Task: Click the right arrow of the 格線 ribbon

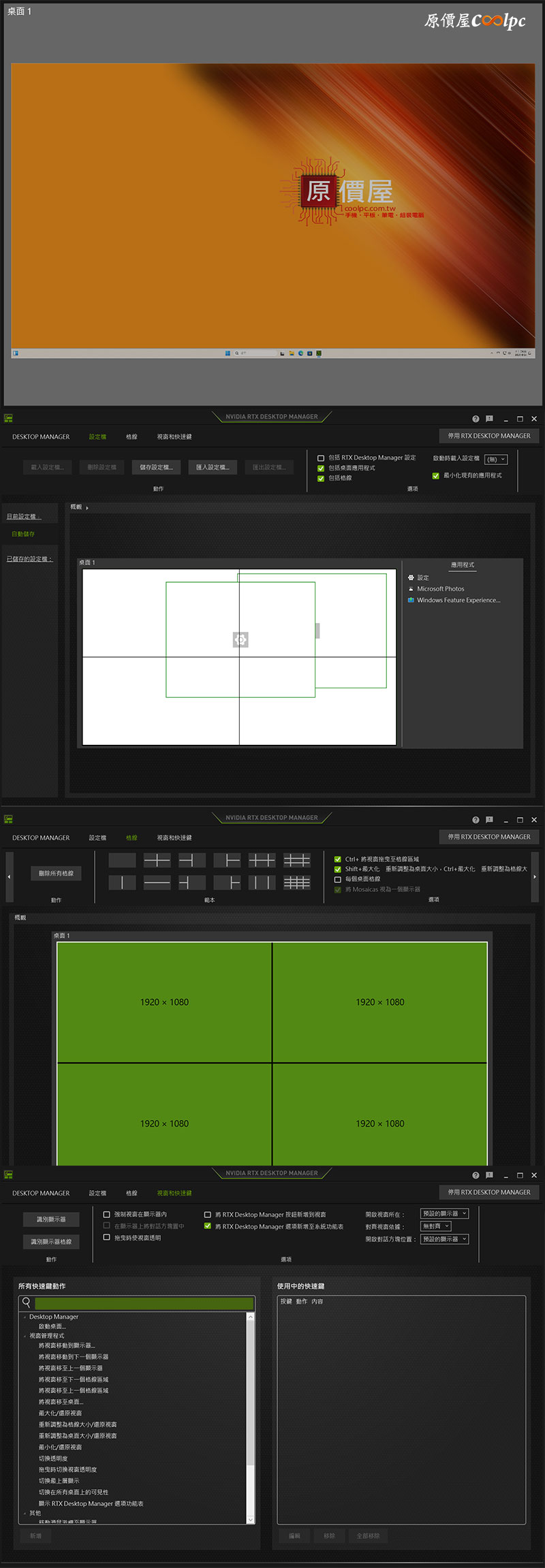Action: [x=535, y=877]
